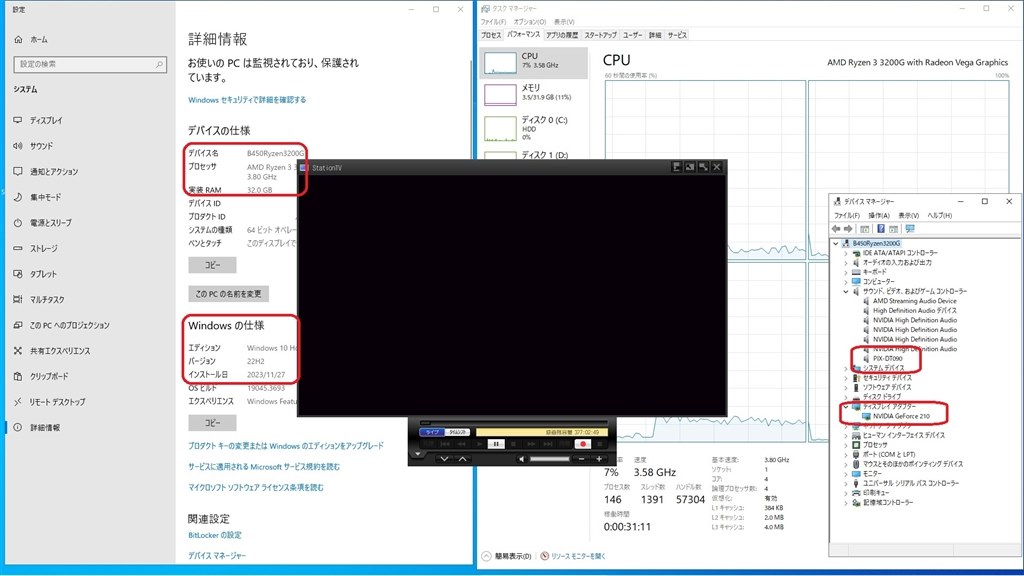1024x576 pixels.
Task: Switch StationTV to Live (ライブ) mode
Action: pos(432,432)
